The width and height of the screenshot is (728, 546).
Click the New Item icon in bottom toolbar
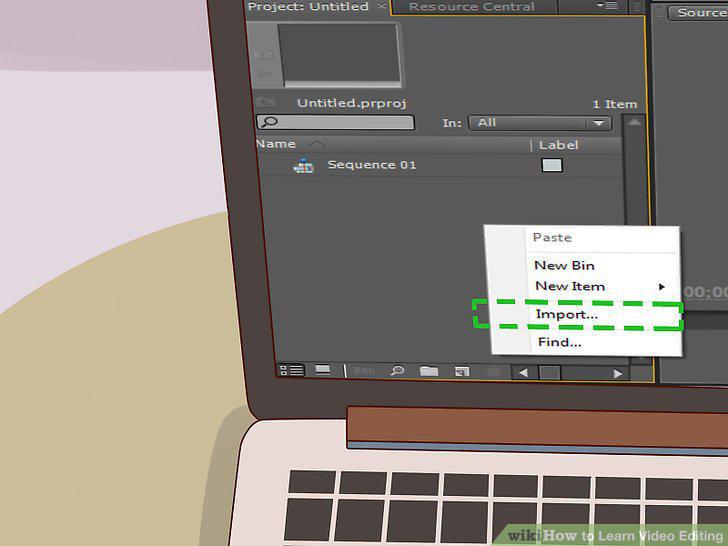462,371
